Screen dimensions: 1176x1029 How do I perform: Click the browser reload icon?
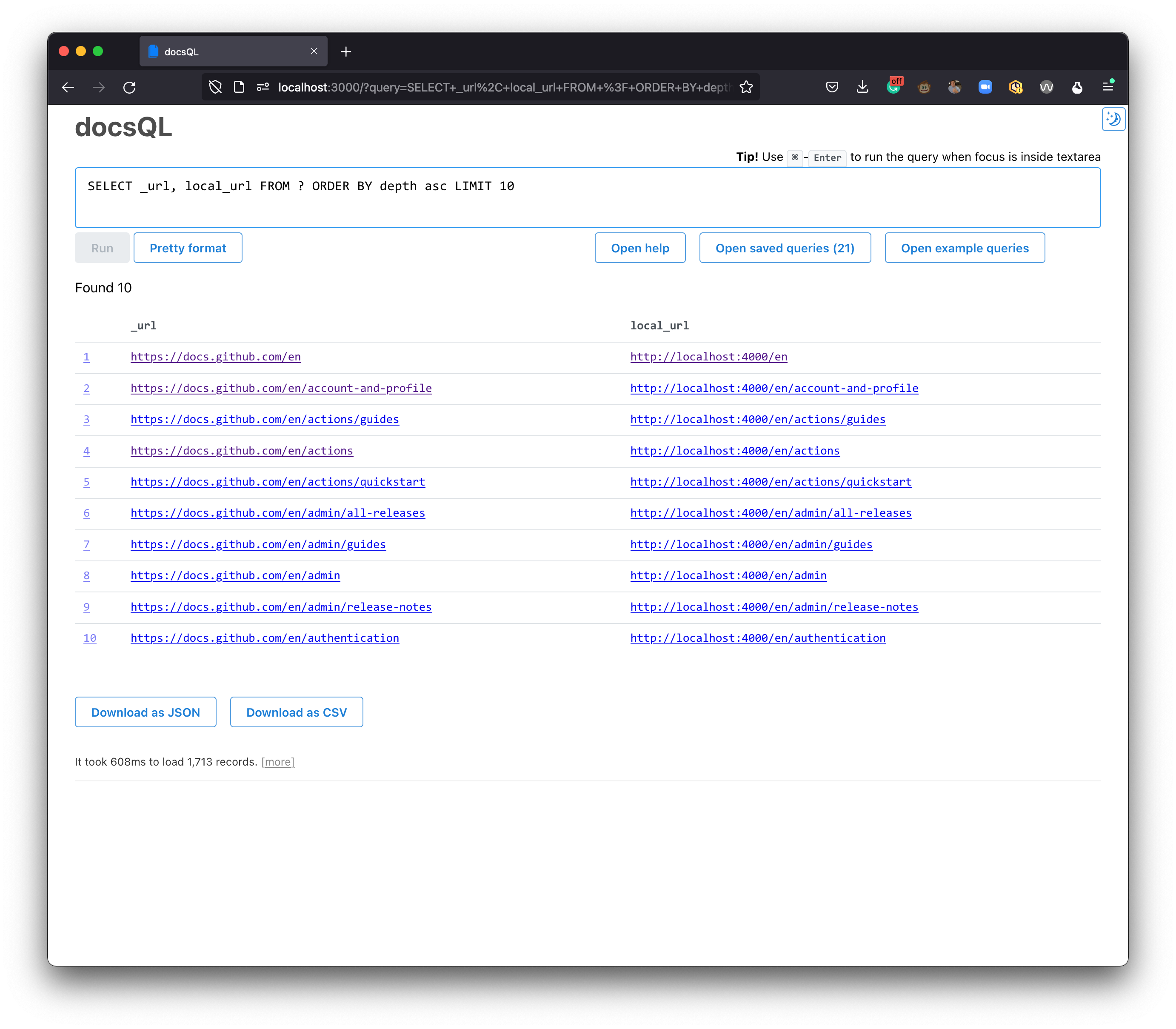[x=130, y=87]
